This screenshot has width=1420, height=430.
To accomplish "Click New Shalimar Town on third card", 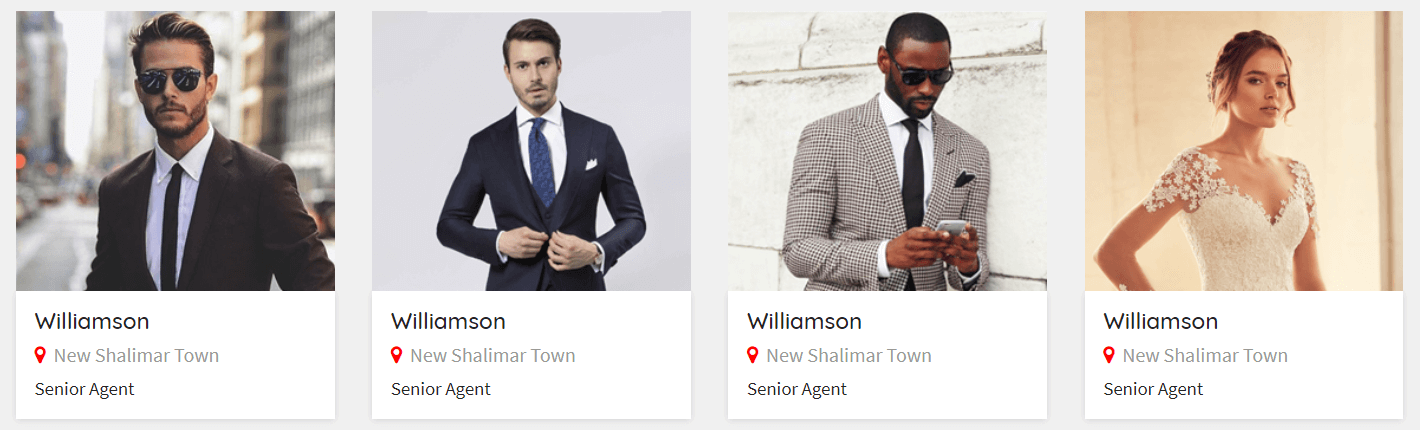I will click(x=848, y=355).
